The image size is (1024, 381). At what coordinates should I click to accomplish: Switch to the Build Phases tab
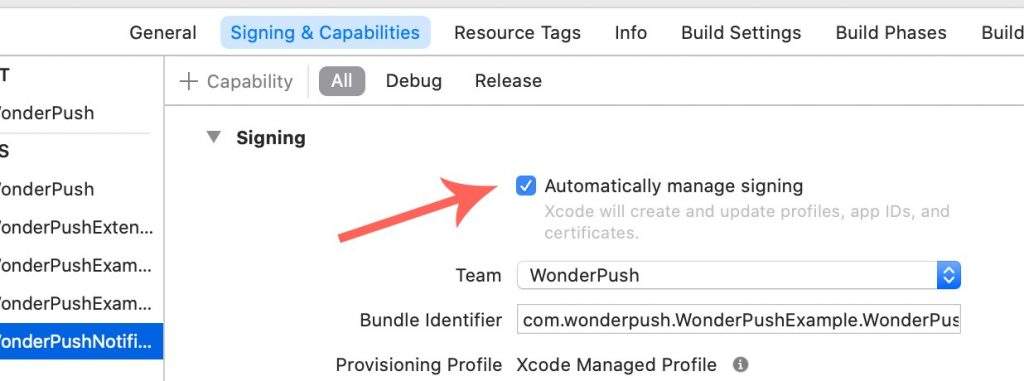click(x=891, y=33)
